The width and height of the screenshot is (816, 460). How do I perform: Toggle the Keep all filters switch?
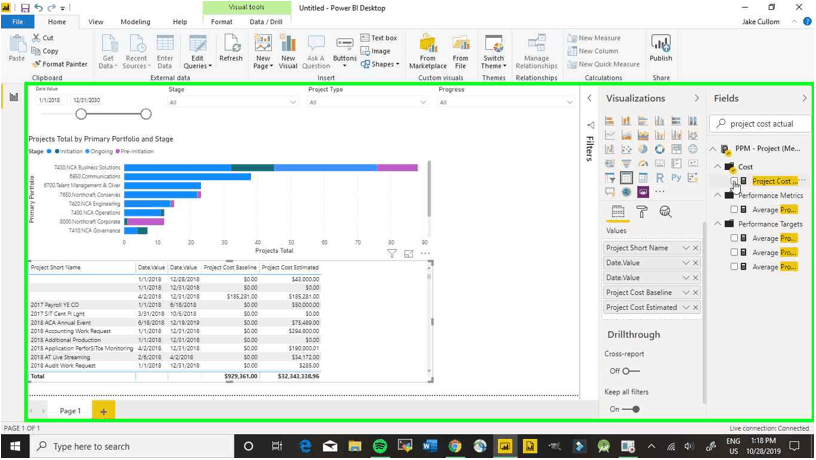tap(631, 409)
